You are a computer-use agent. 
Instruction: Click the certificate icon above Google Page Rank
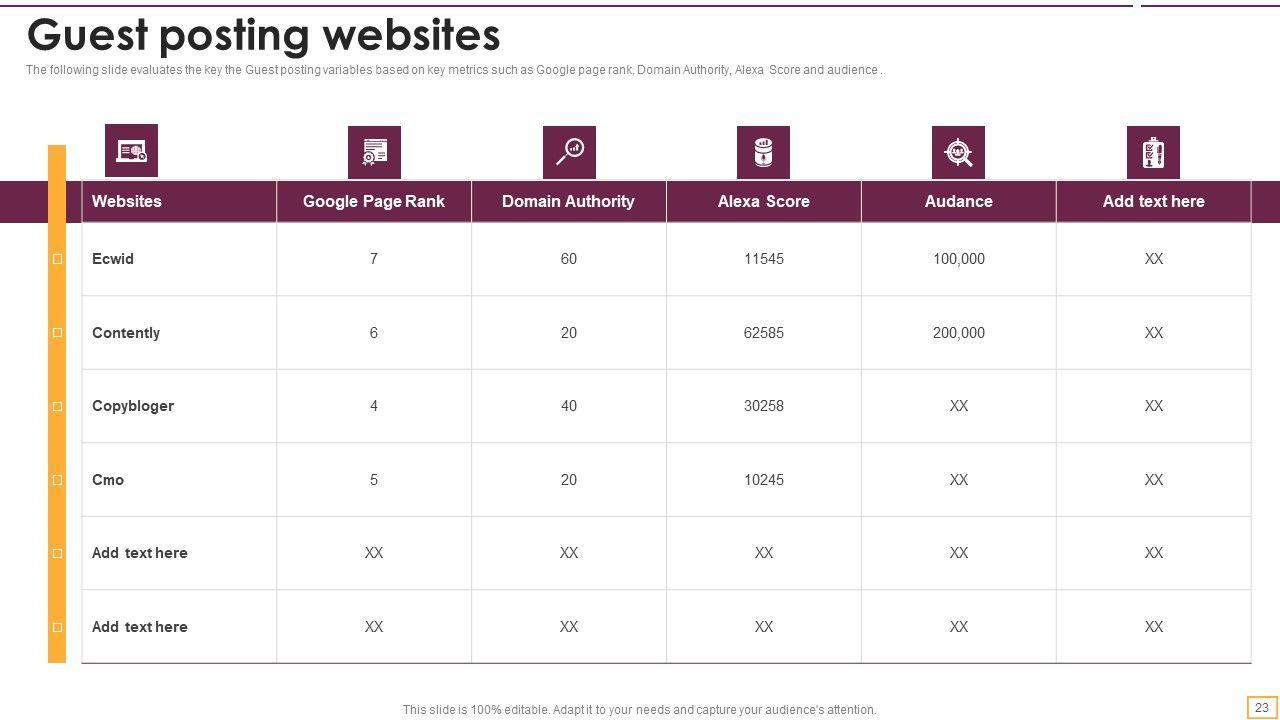(x=374, y=152)
